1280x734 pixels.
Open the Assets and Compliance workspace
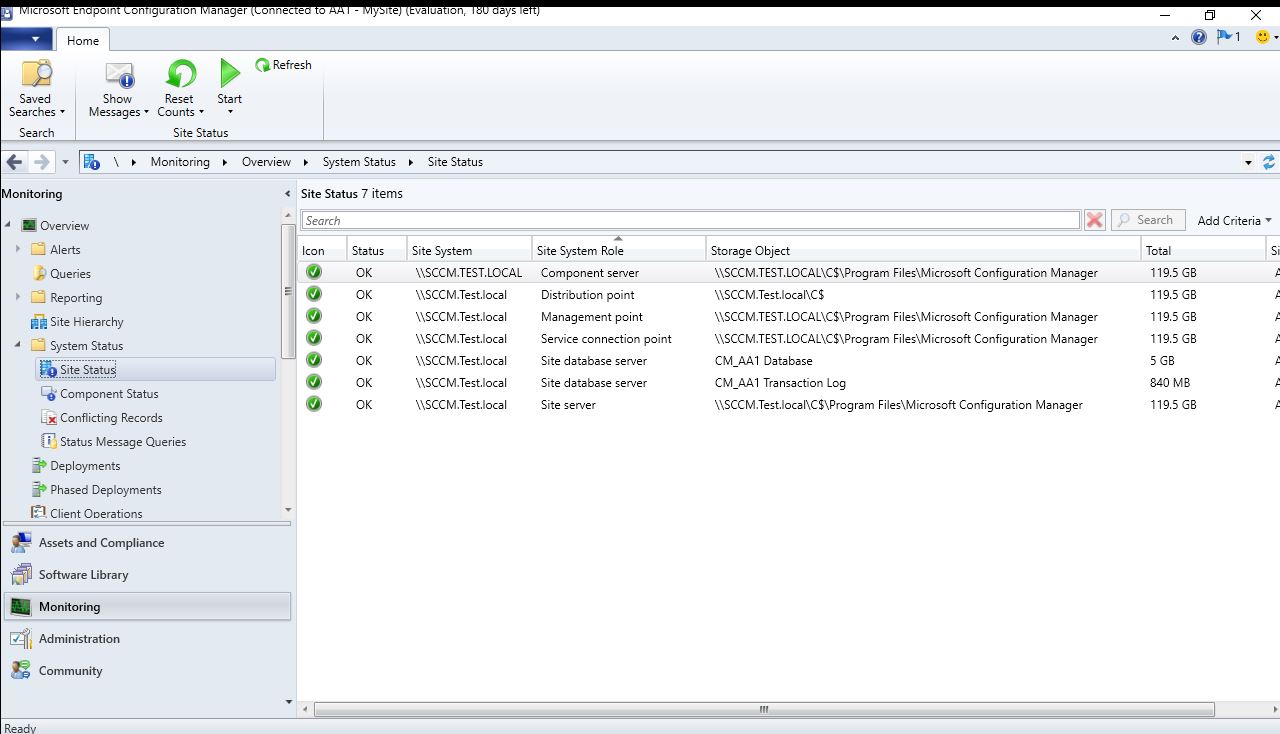pyautogui.click(x=100, y=542)
